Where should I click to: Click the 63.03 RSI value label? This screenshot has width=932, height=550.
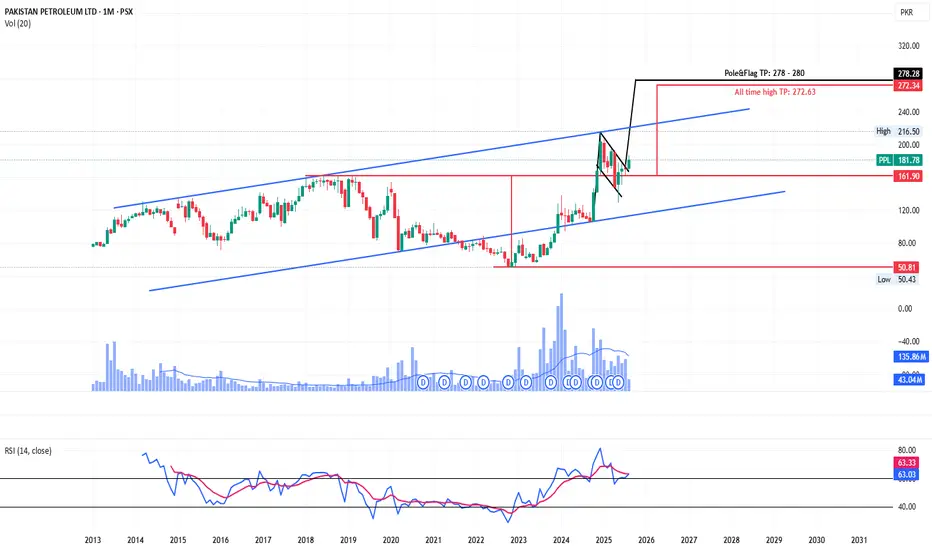click(906, 474)
